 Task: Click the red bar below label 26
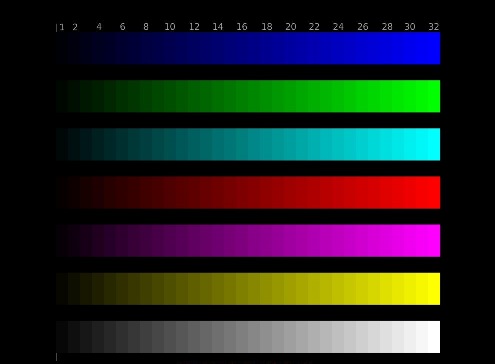click(x=362, y=193)
